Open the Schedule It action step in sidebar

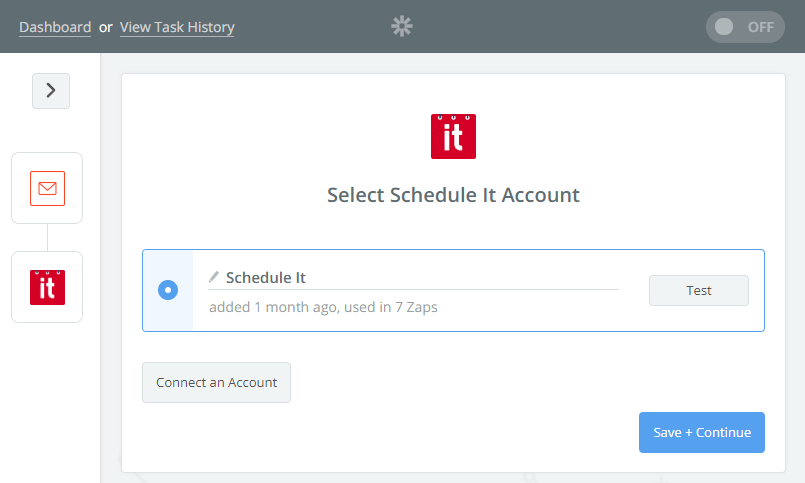pyautogui.click(x=47, y=287)
